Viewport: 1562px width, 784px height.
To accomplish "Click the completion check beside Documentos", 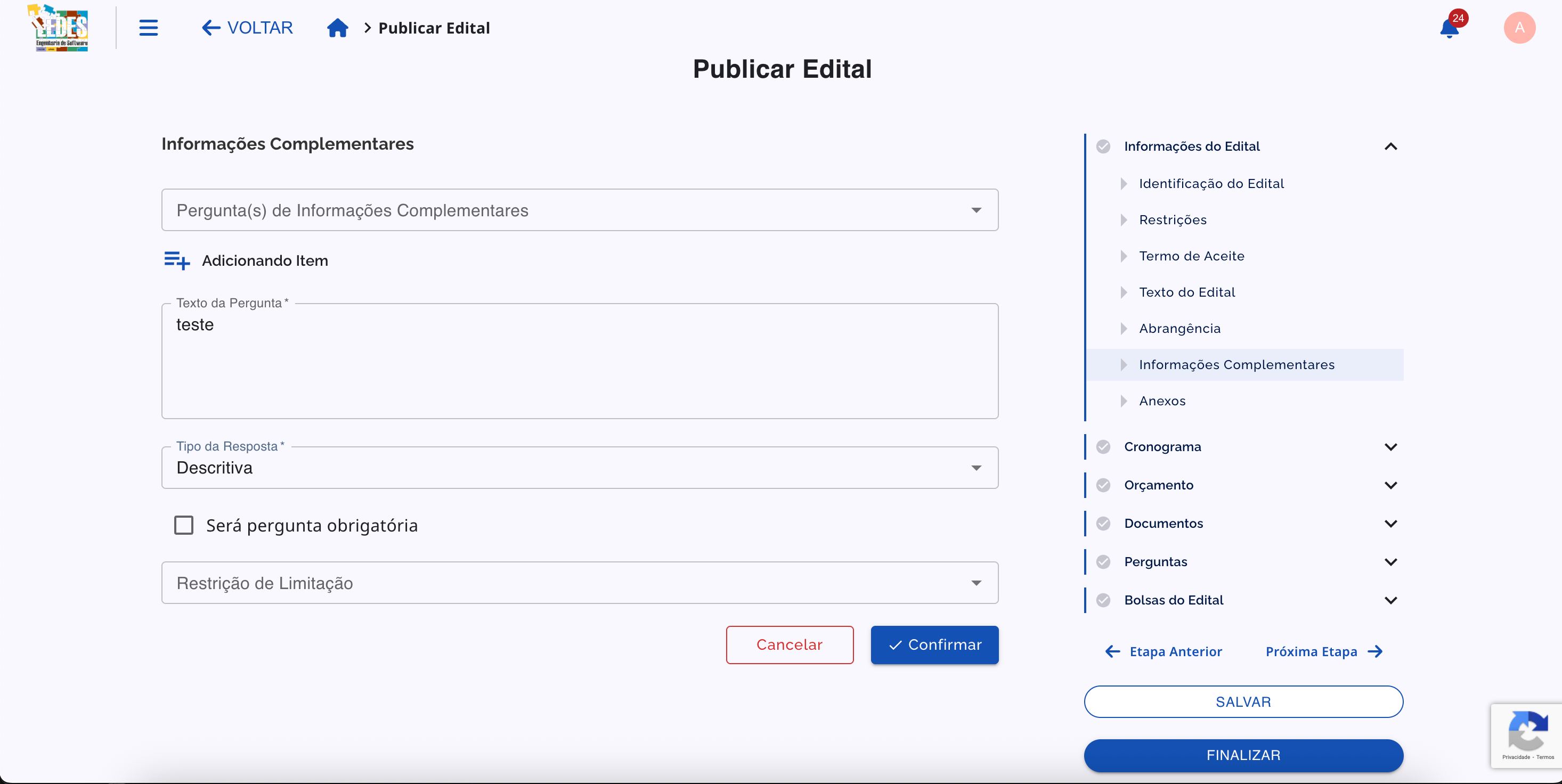I will 1104,523.
